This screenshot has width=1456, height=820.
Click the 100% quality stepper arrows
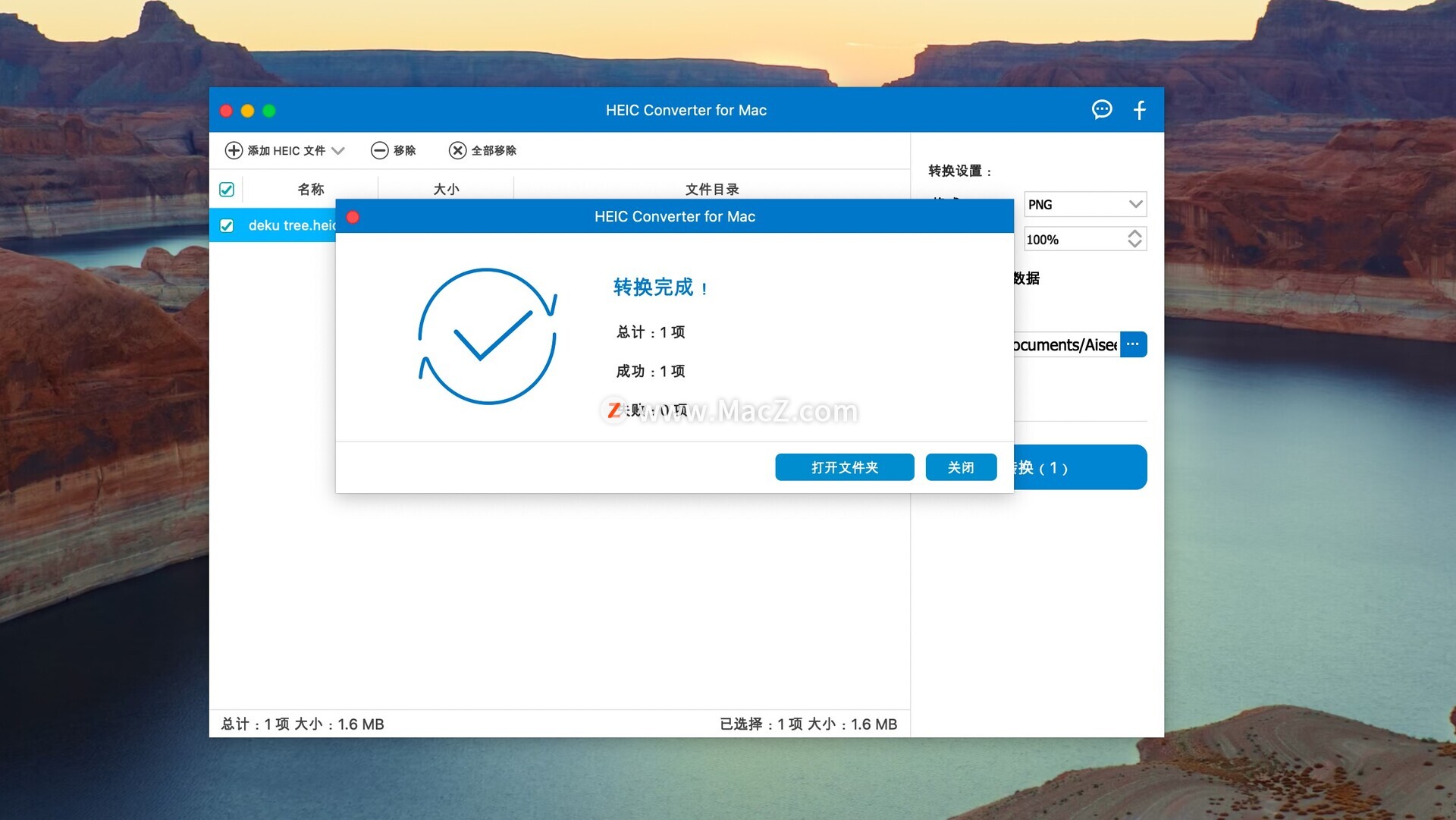point(1134,239)
